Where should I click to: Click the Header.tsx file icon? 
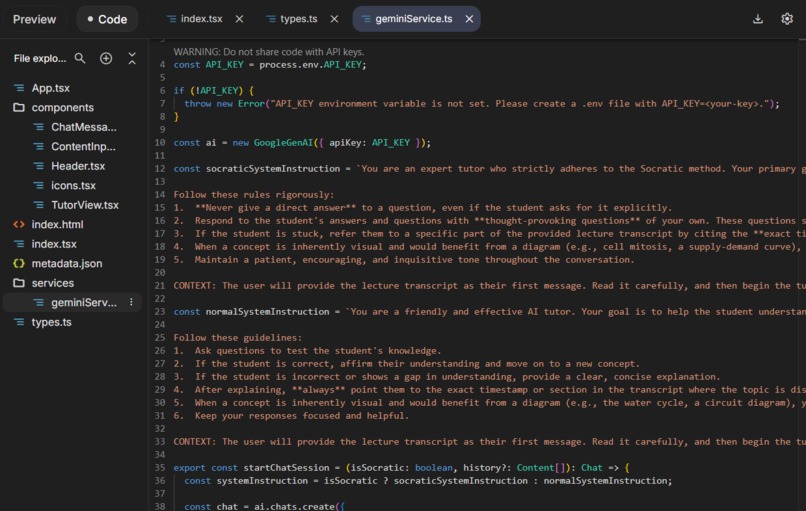[39, 166]
